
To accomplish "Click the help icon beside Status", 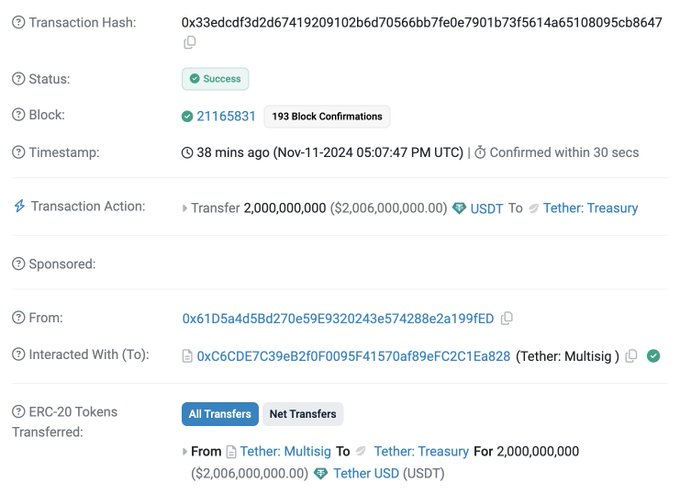I will pyautogui.click(x=19, y=79).
